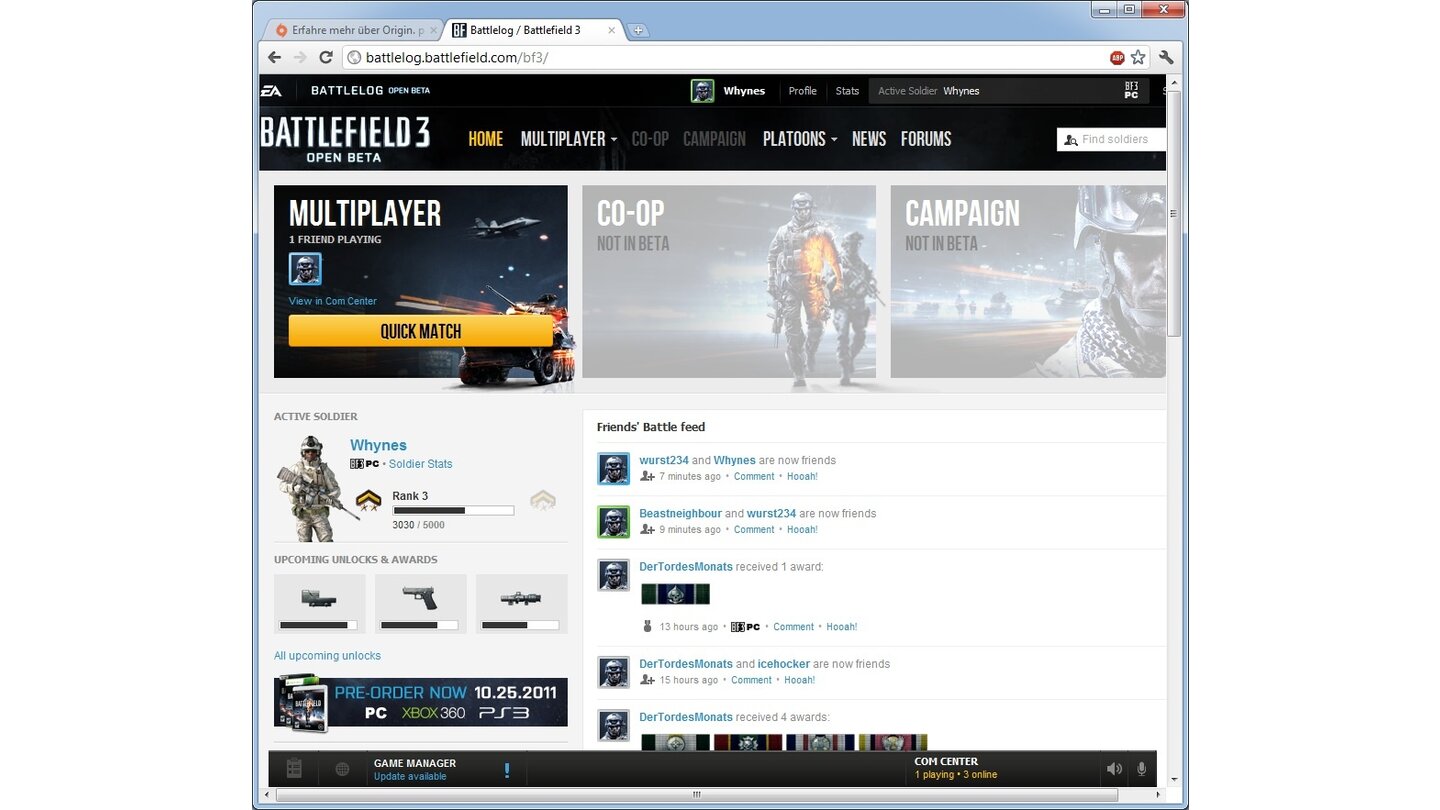The width and height of the screenshot is (1440, 810).
Task: Select the red dot sight unlock tile
Action: tap(320, 604)
